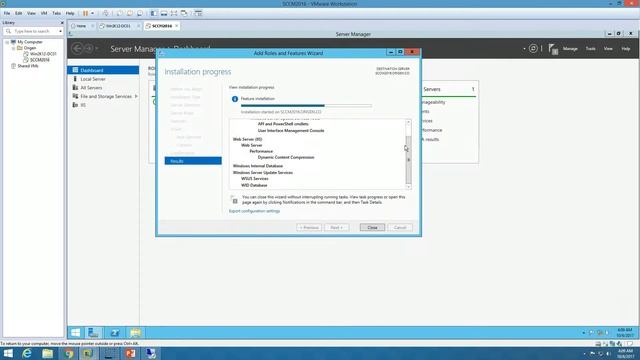
Task: Open the VMware File menu
Action: (7, 13)
